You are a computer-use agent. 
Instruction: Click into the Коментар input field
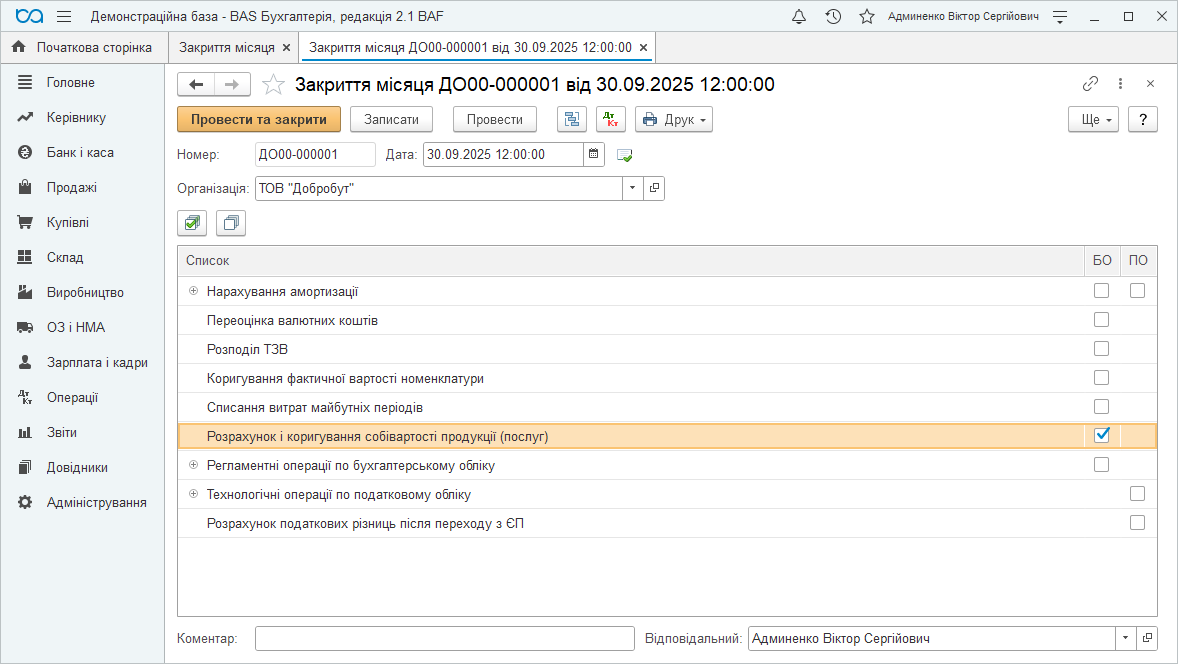point(445,638)
